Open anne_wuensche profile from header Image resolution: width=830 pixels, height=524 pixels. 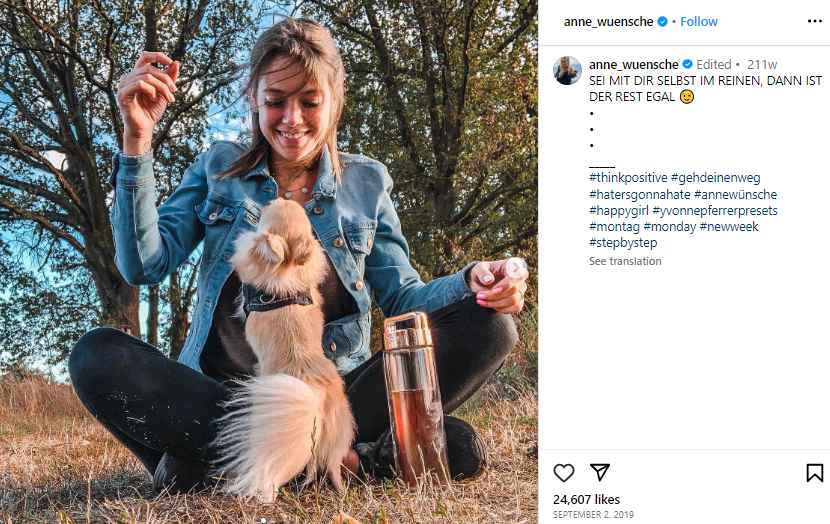(x=608, y=22)
